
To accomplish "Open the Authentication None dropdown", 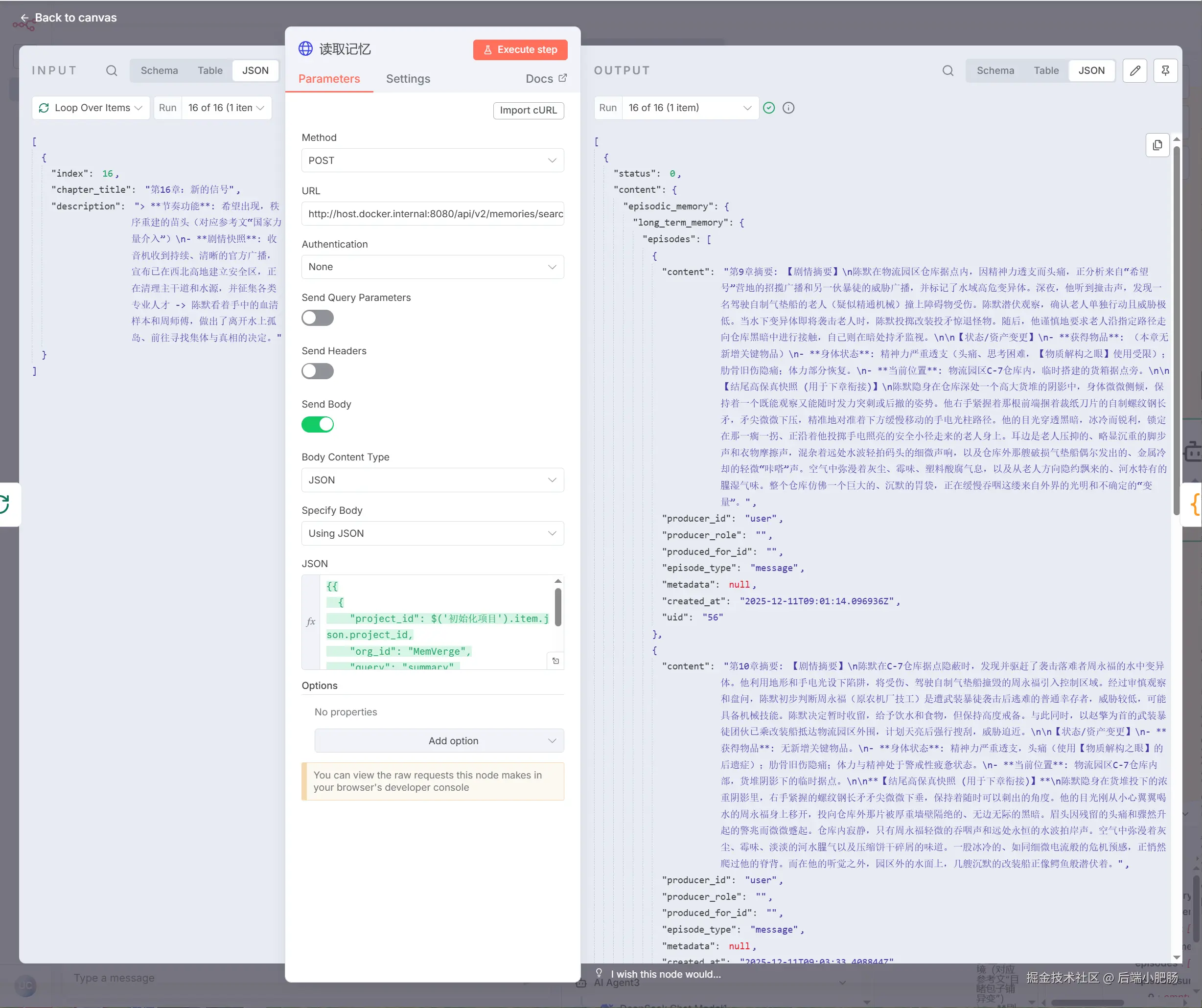I will (x=432, y=267).
